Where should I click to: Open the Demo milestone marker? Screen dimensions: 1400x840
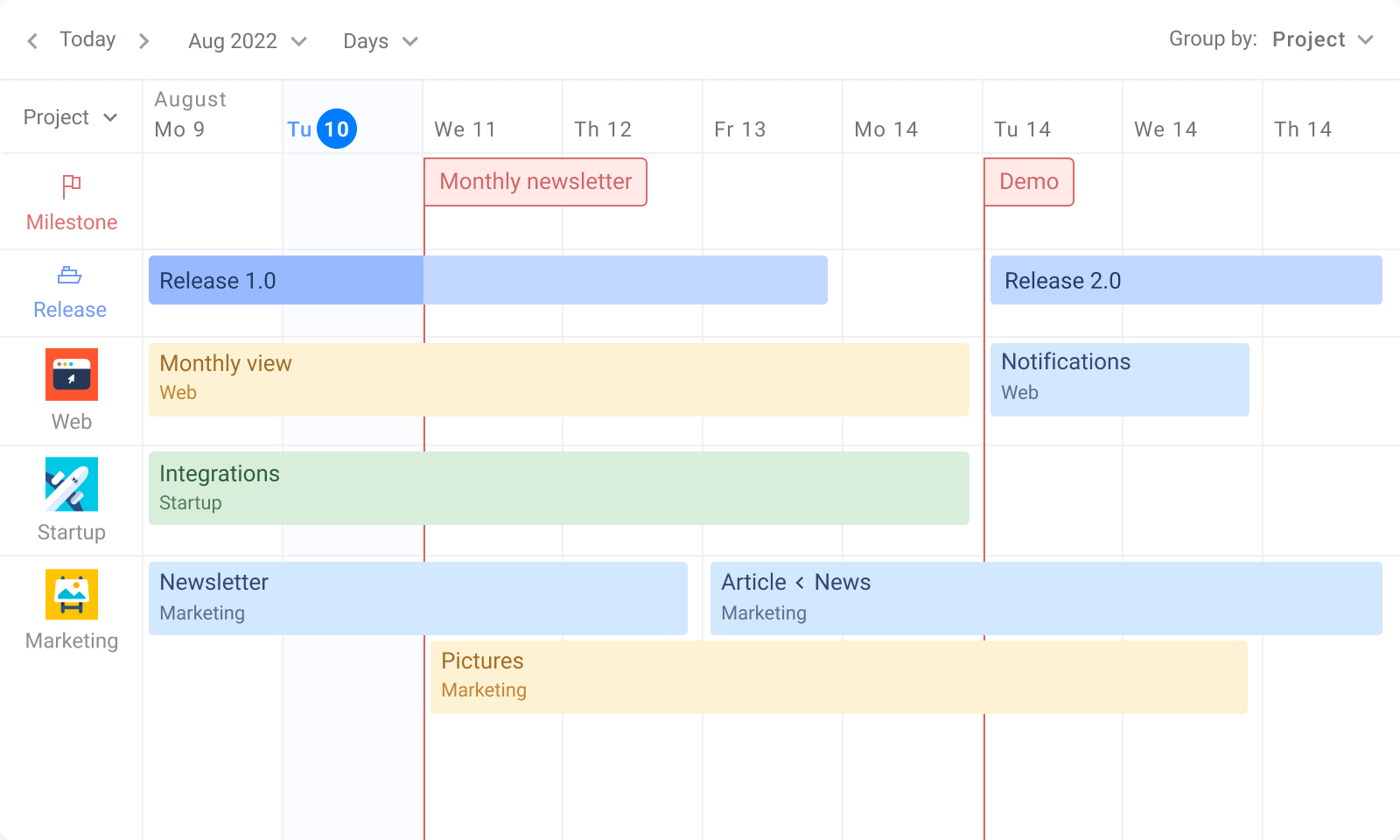coord(1029,182)
